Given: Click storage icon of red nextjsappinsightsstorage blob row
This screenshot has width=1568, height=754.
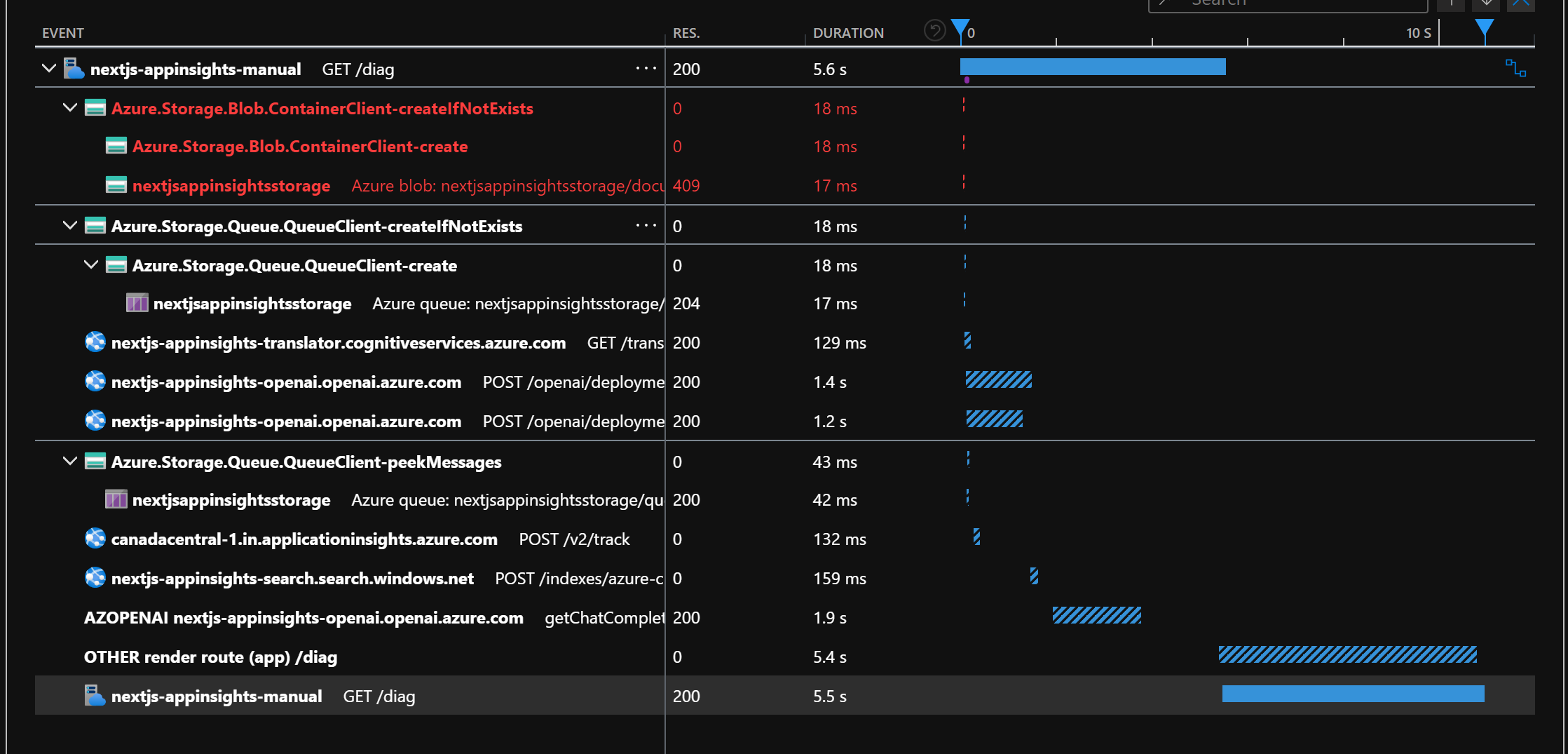Looking at the screenshot, I should (116, 185).
